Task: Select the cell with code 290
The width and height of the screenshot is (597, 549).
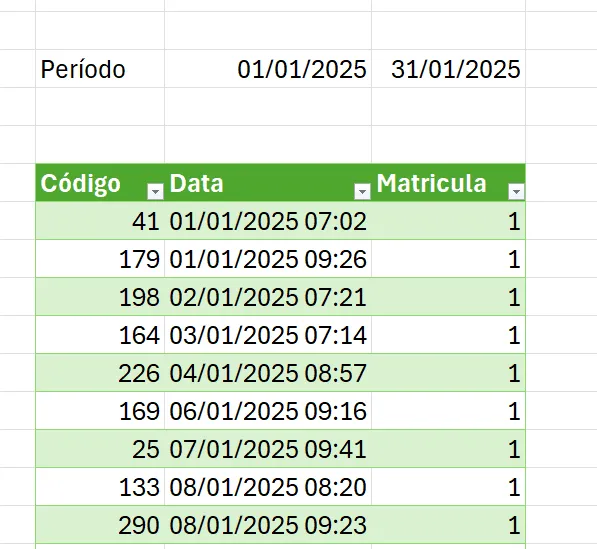Action: click(x=100, y=525)
